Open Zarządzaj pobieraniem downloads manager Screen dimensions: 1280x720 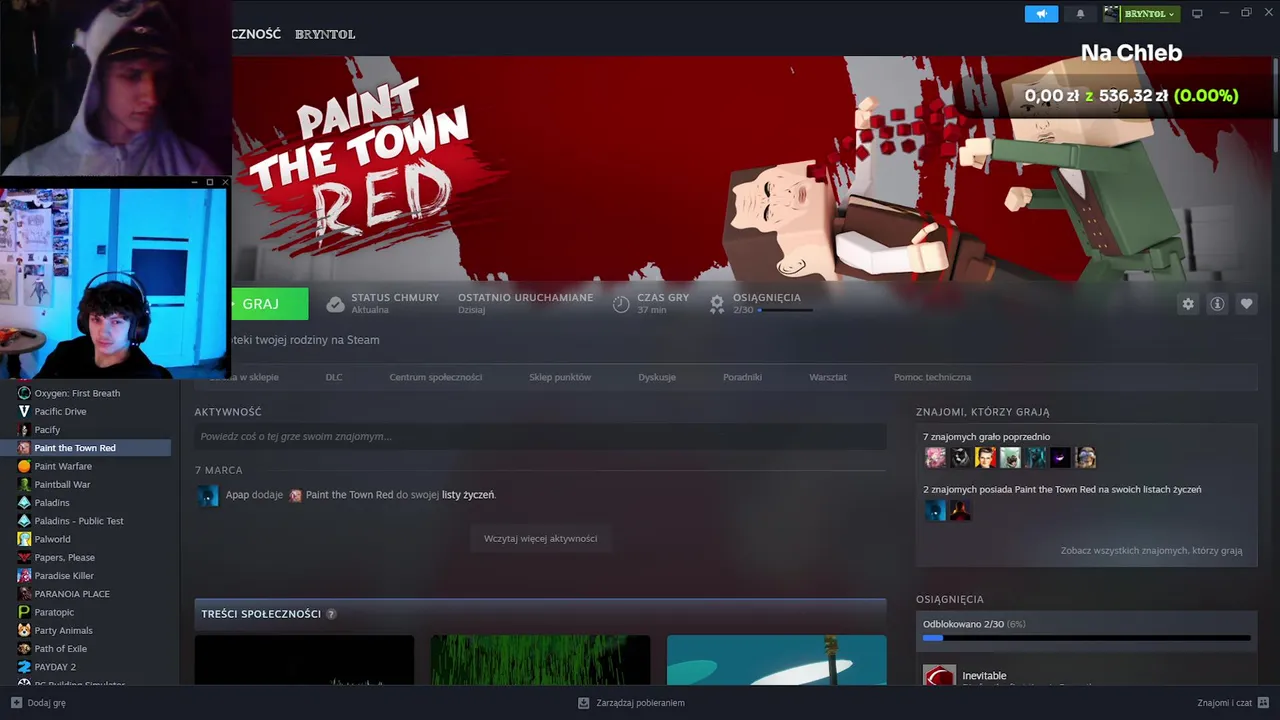click(631, 703)
